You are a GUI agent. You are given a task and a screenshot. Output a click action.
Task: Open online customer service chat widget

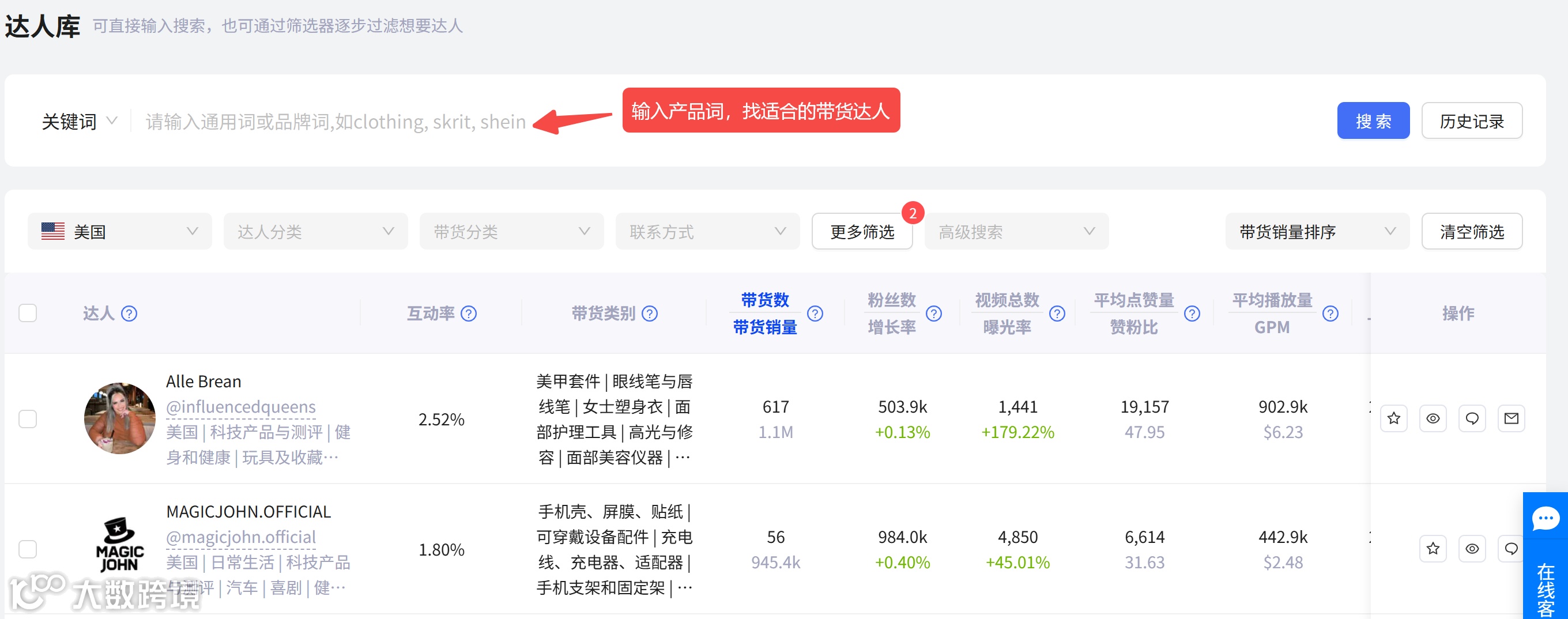coord(1545,555)
